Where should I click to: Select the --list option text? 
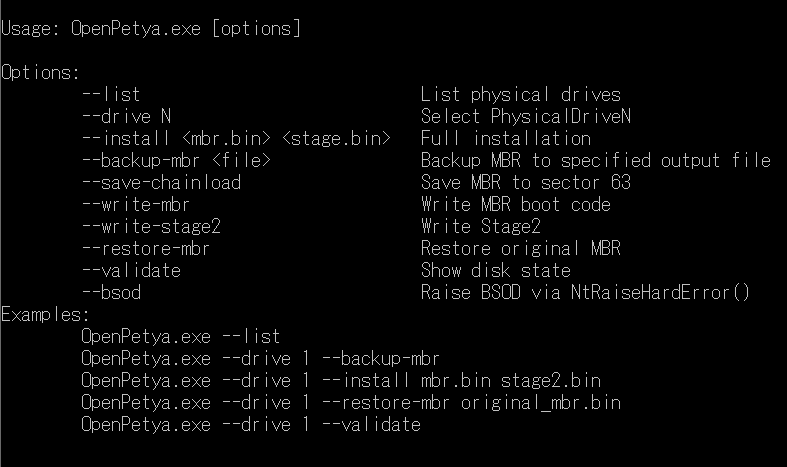pyautogui.click(x=111, y=94)
